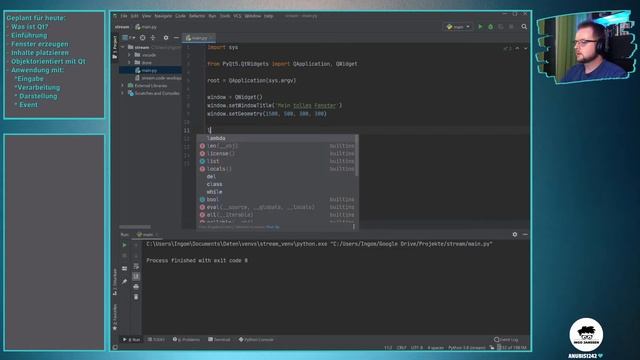Viewport: 640px width, 360px height.
Task: Click the 'main' tab in Run panel
Action: [148, 234]
